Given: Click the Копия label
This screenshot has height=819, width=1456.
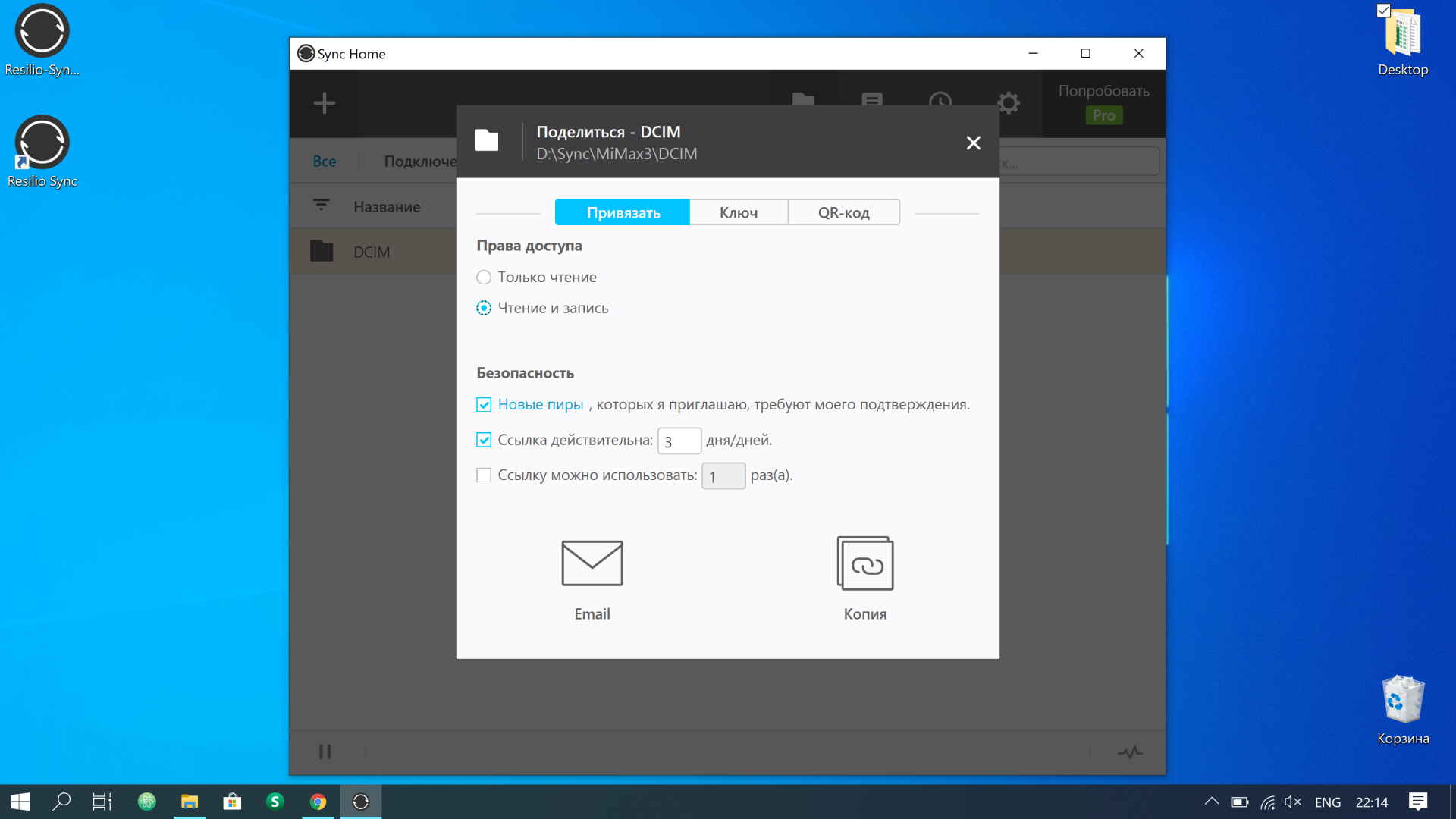Looking at the screenshot, I should (x=865, y=613).
